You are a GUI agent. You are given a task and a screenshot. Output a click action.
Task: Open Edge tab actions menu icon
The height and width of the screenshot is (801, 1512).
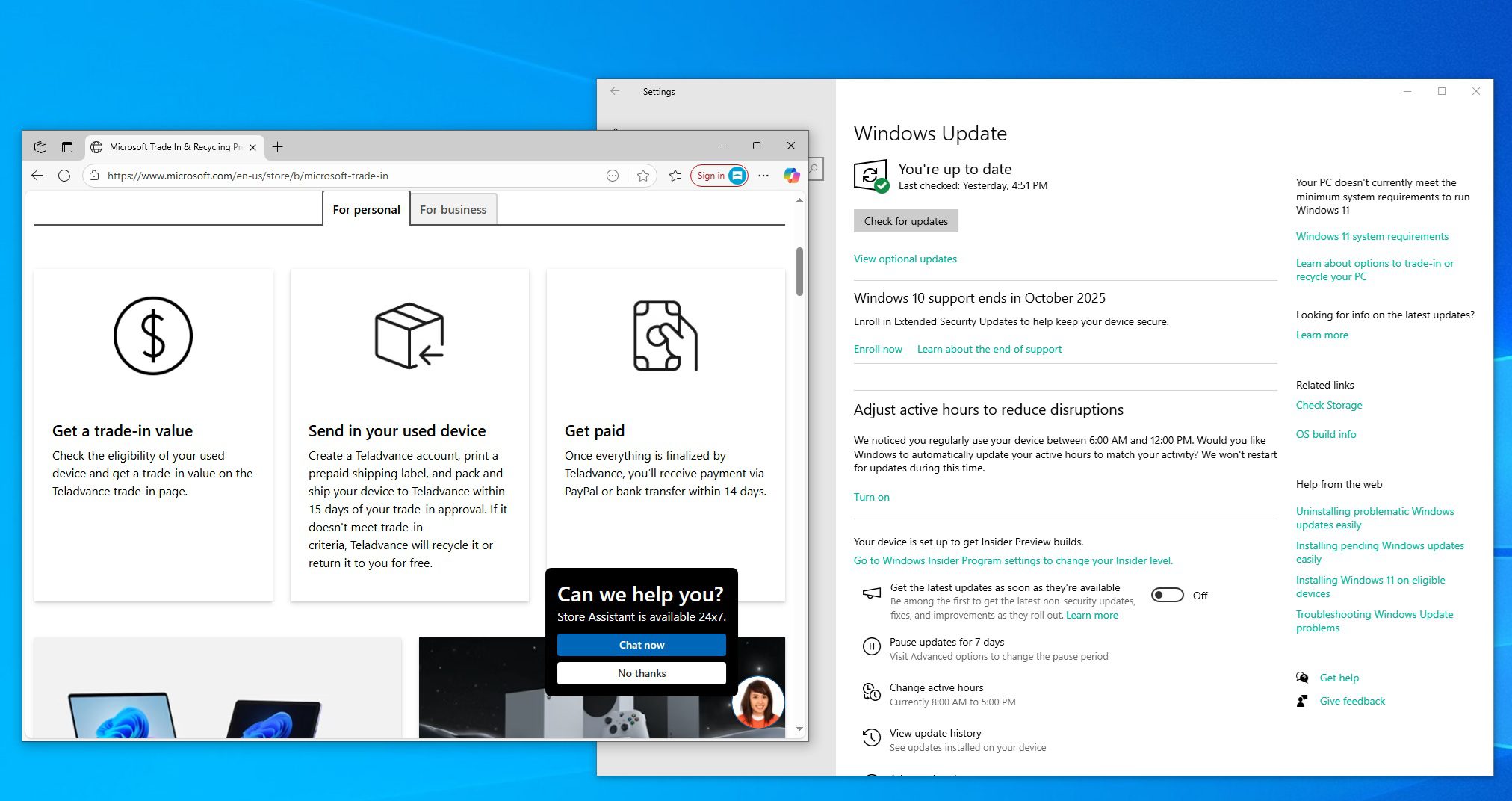point(67,147)
